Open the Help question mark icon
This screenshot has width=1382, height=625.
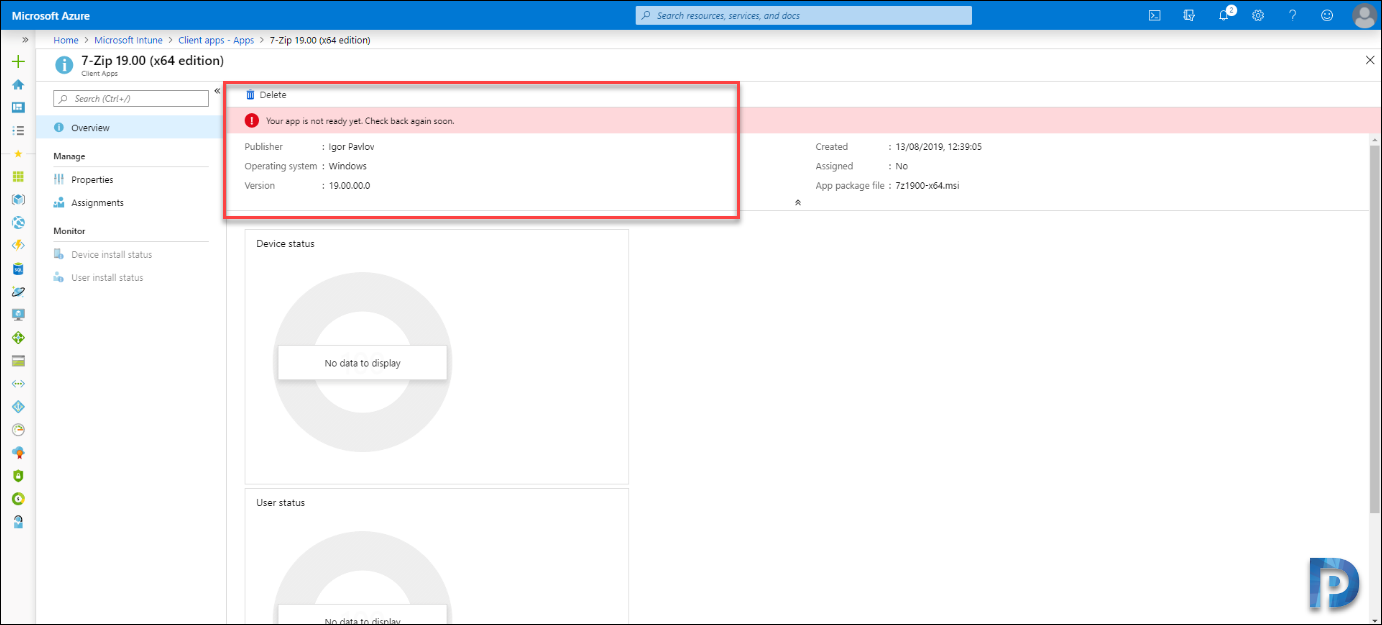pyautogui.click(x=1293, y=15)
